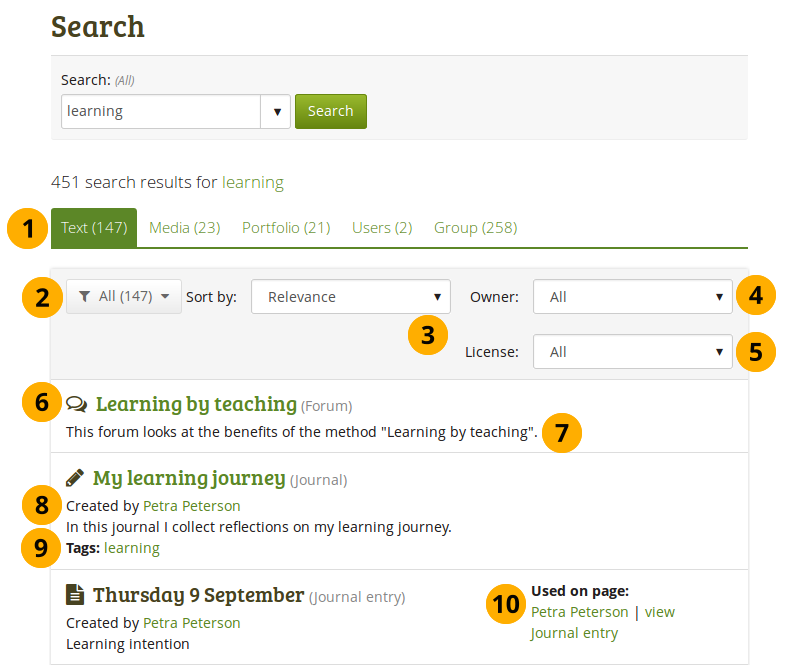
Task: Click the pencil icon beside My learning journey
Action: [x=75, y=478]
